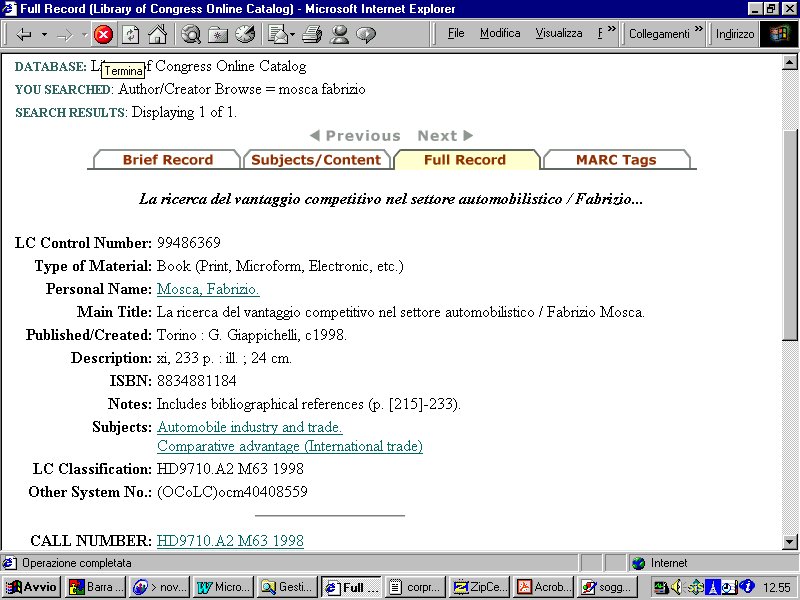This screenshot has width=800, height=600.
Task: Click the call number HD9710.A2 M63 1998 link
Action: [230, 541]
